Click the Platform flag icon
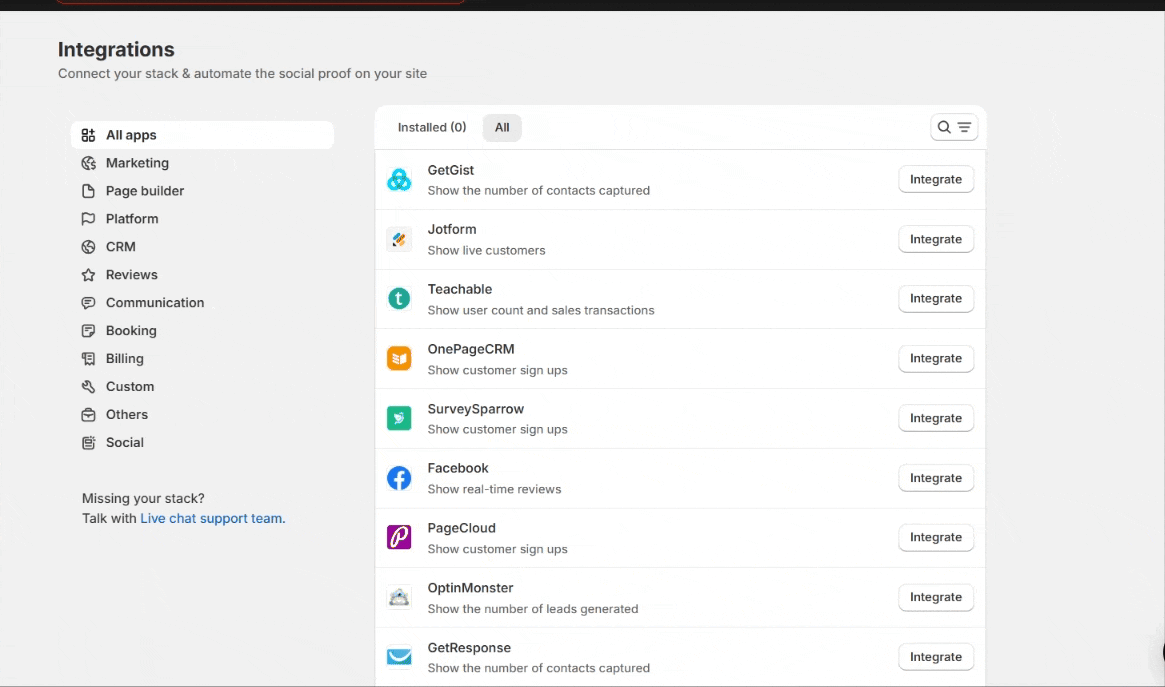 pyautogui.click(x=88, y=218)
